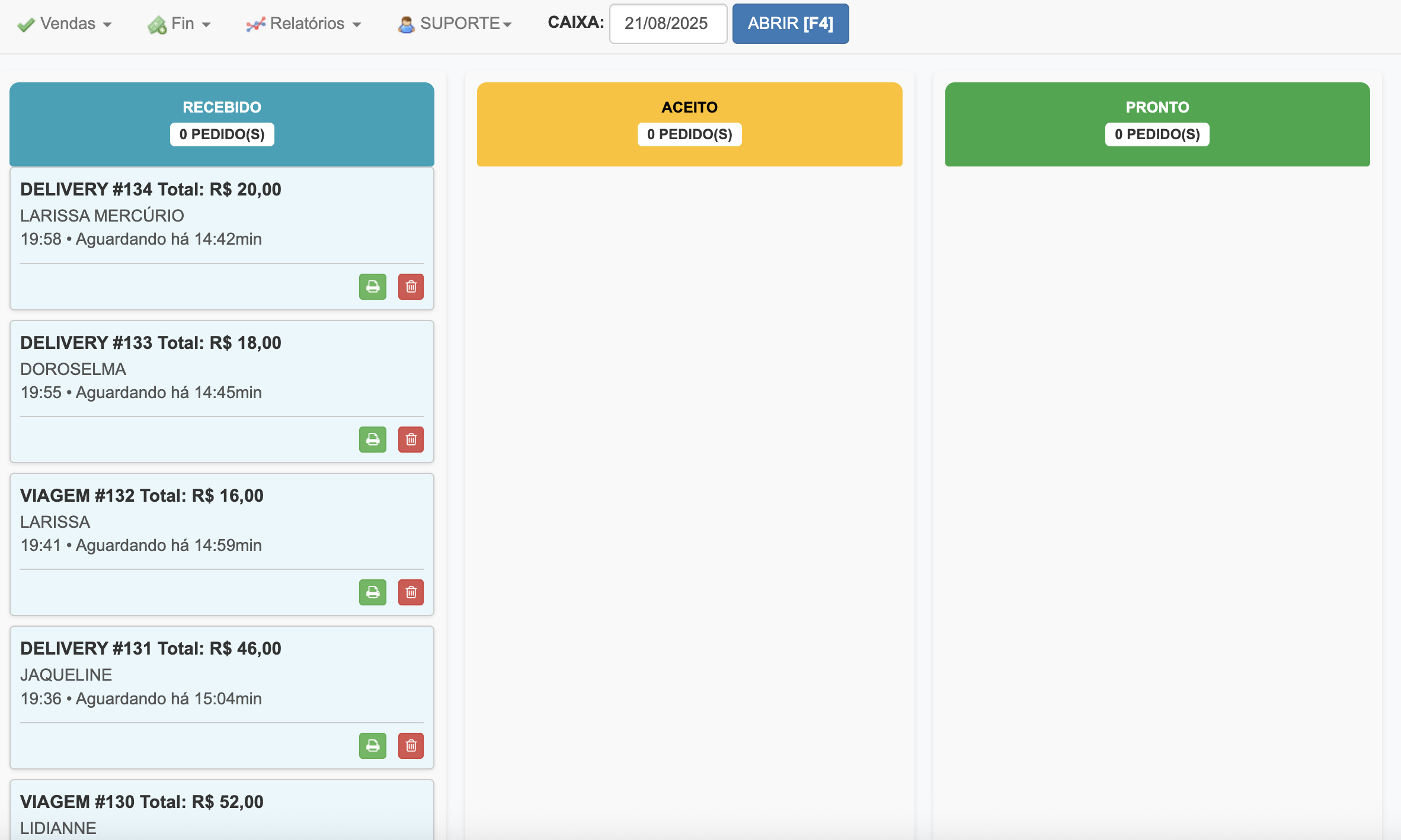Click the ABRIR [F4] button
Viewport: 1401px width, 840px height.
[790, 24]
